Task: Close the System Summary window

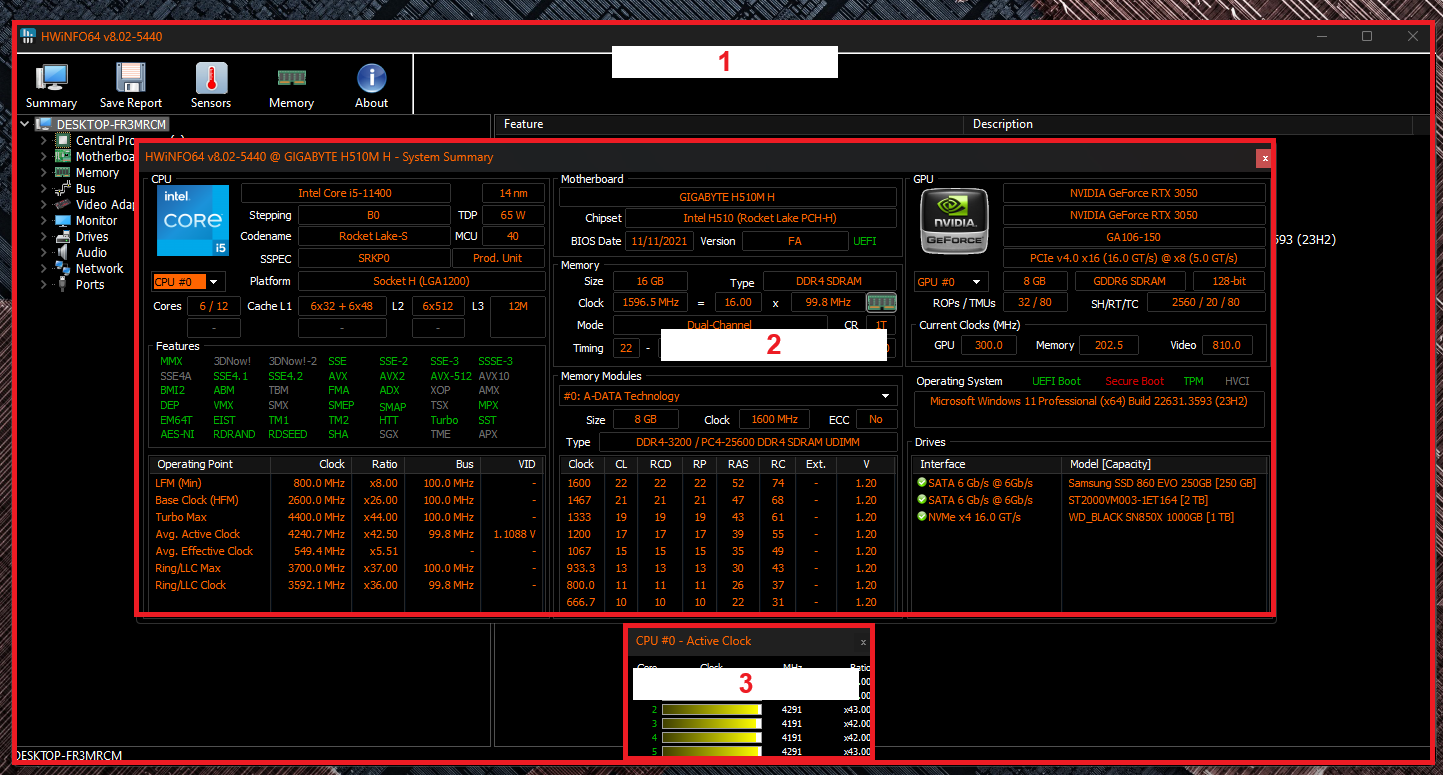Action: (1265, 157)
